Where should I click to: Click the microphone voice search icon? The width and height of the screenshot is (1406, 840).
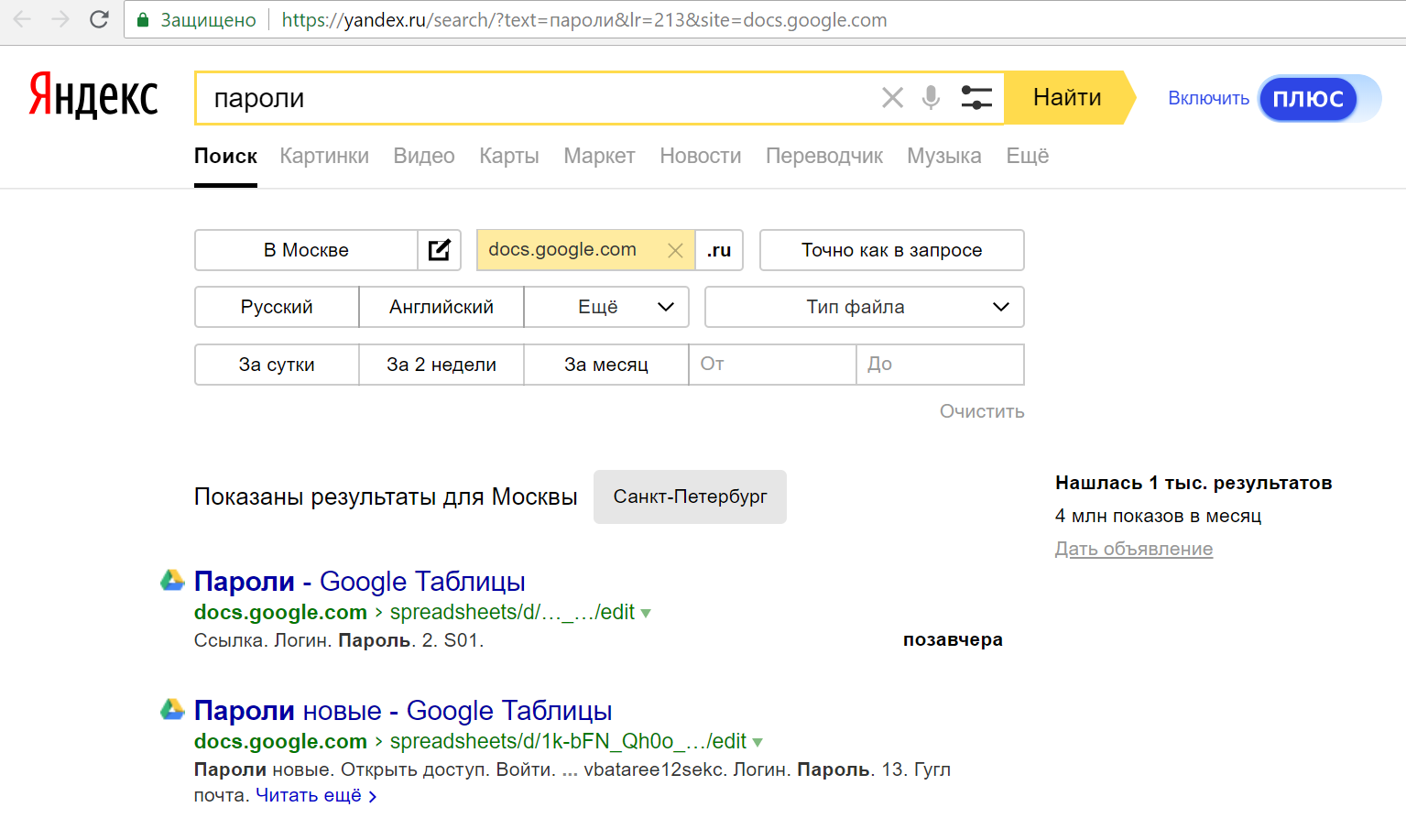tap(931, 97)
